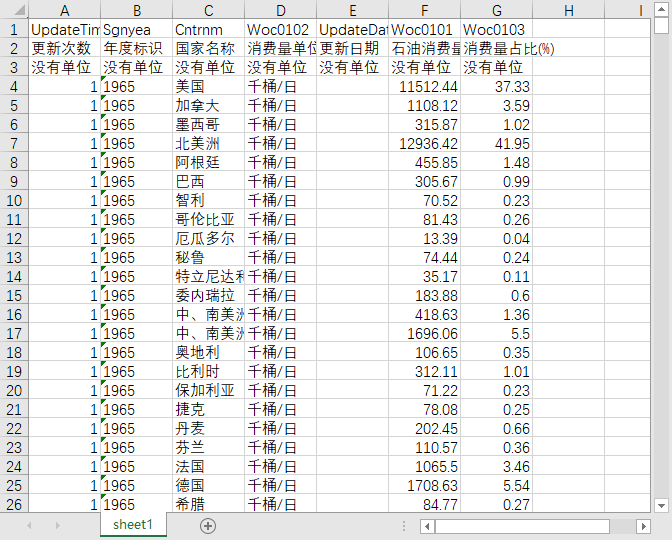Go to next sheet navigation arrow
672x540 pixels.
(57, 525)
